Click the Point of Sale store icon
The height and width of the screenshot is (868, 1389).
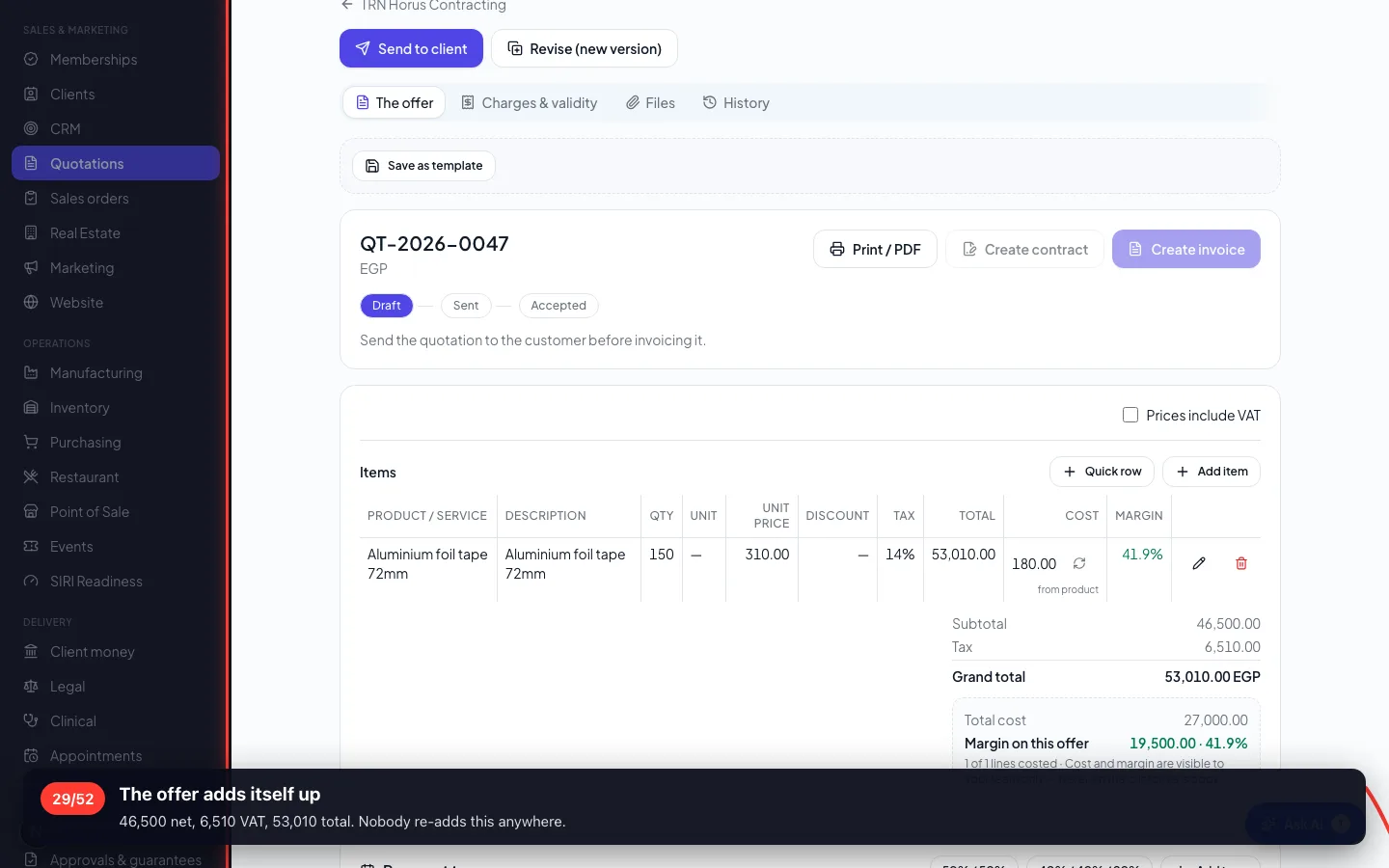31,512
